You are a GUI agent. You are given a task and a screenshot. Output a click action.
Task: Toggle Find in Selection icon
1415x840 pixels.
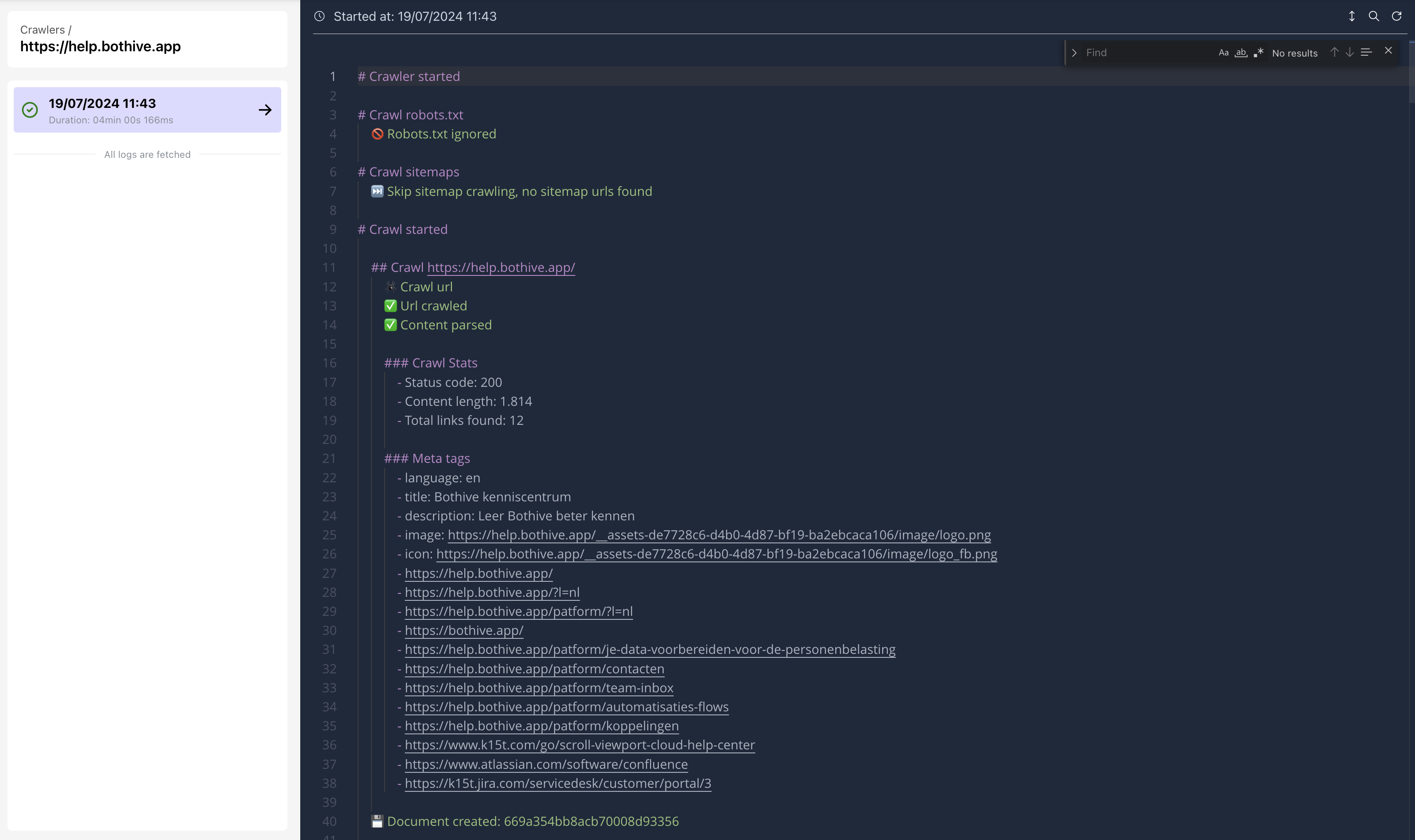coord(1366,52)
